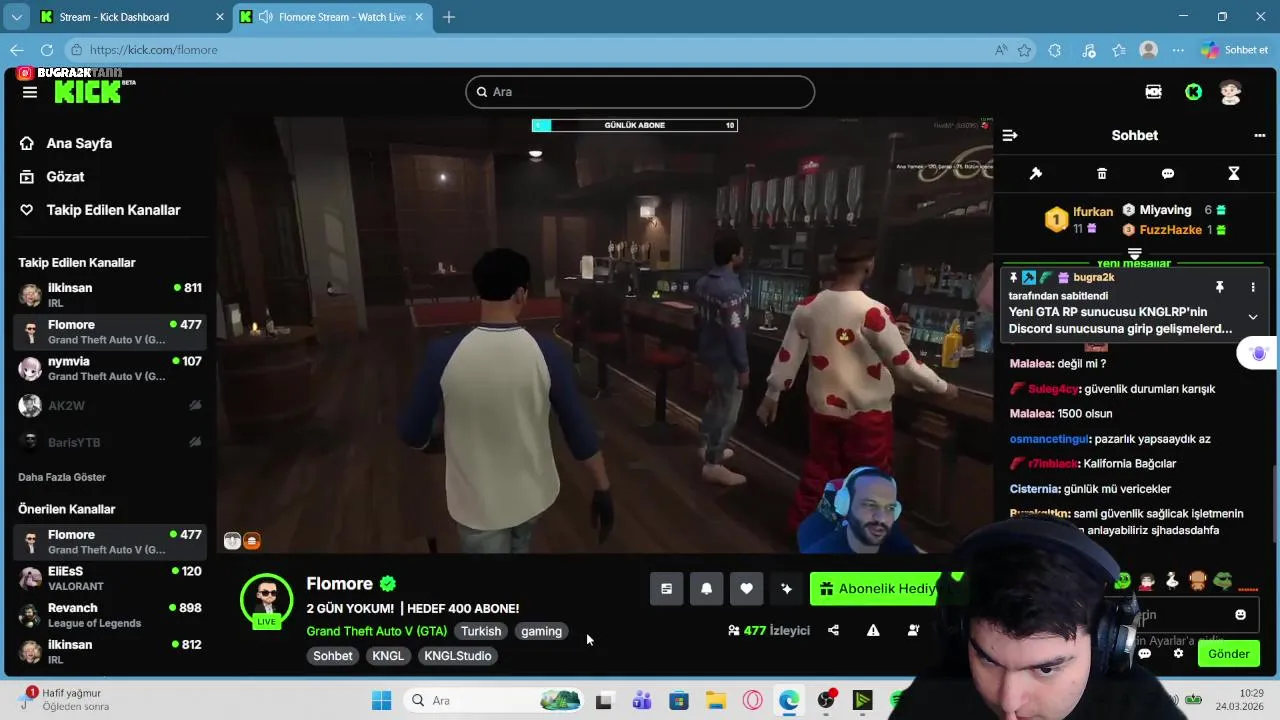Expand Daha Fazla Göster

coord(62,477)
